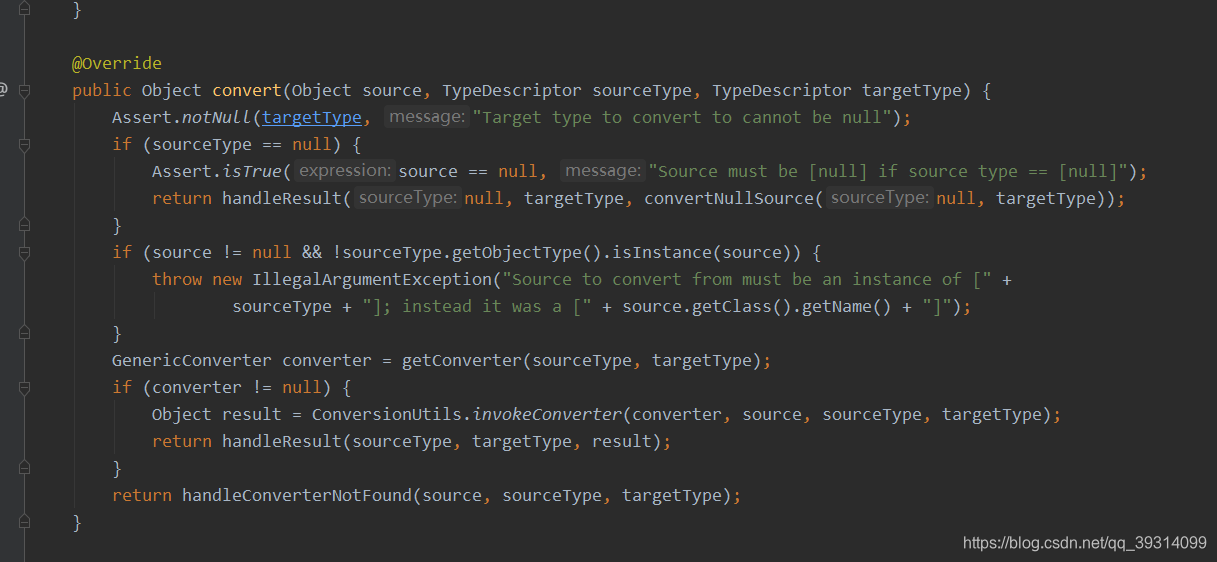Click the 'result' variable in 'Object result' declaration

point(252,414)
